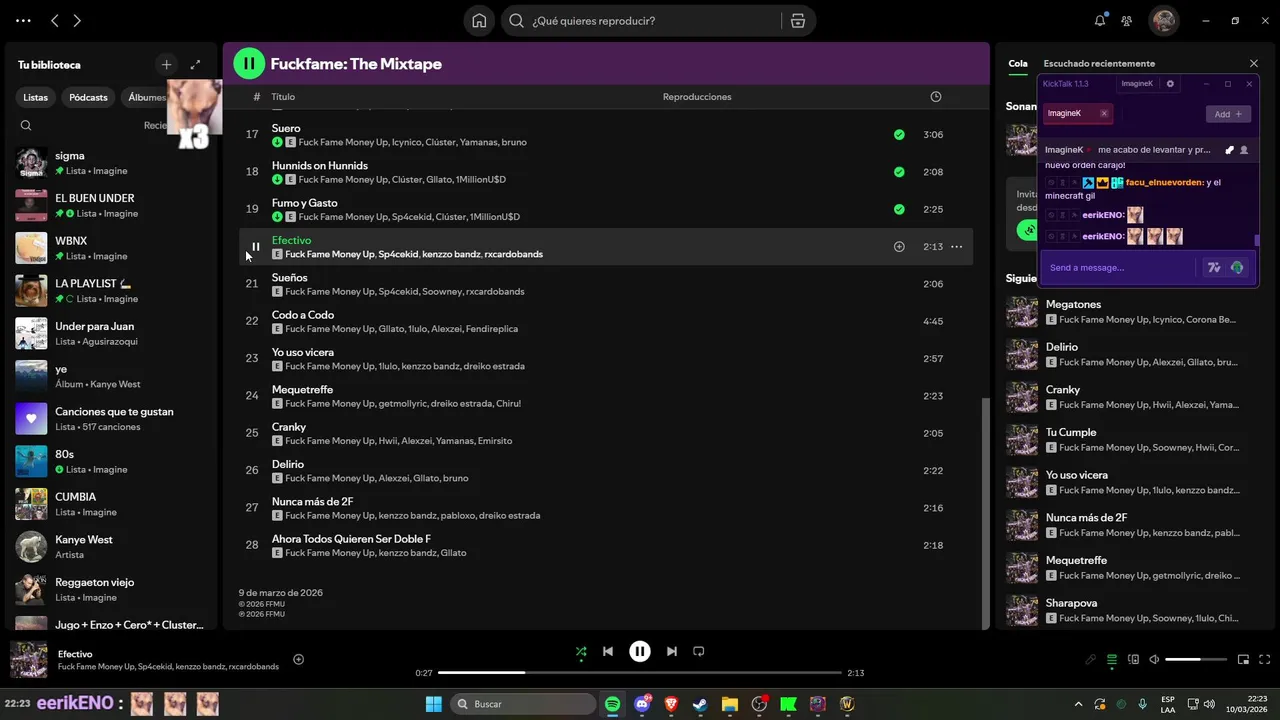
Task: Toggle saved checkmark for Suero
Action: coord(899,135)
